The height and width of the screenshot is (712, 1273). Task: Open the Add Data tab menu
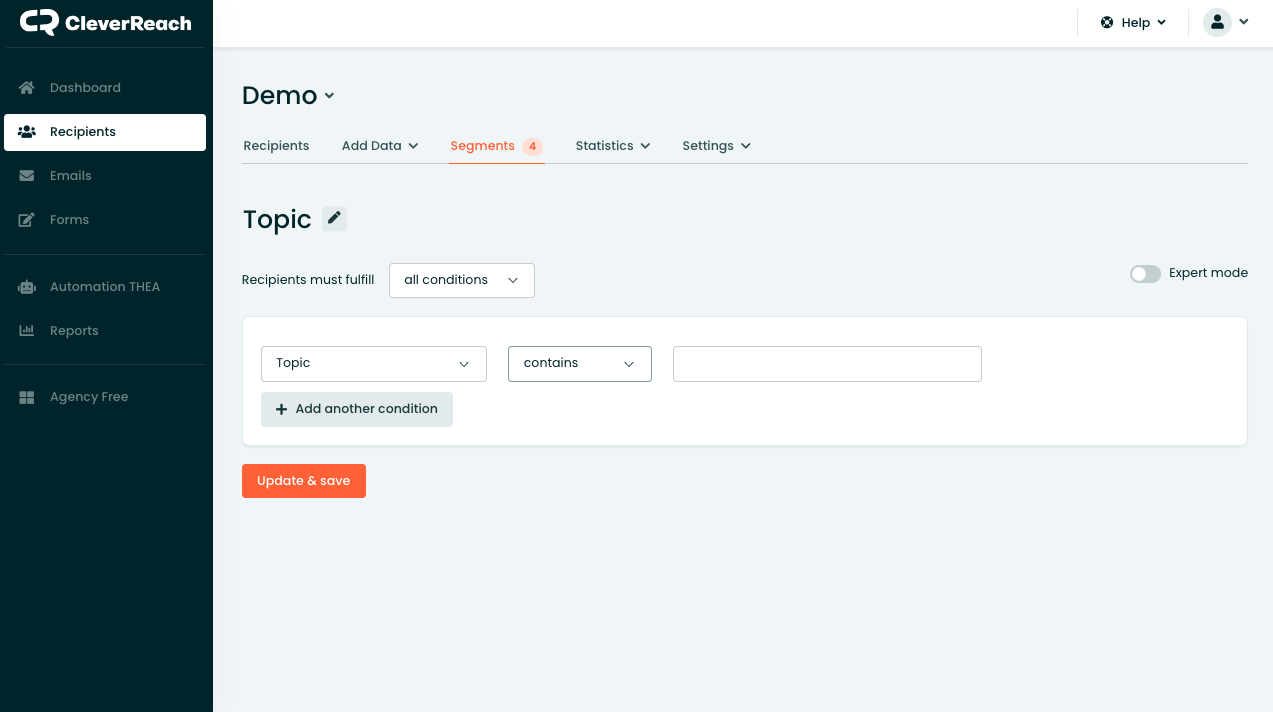tap(379, 146)
